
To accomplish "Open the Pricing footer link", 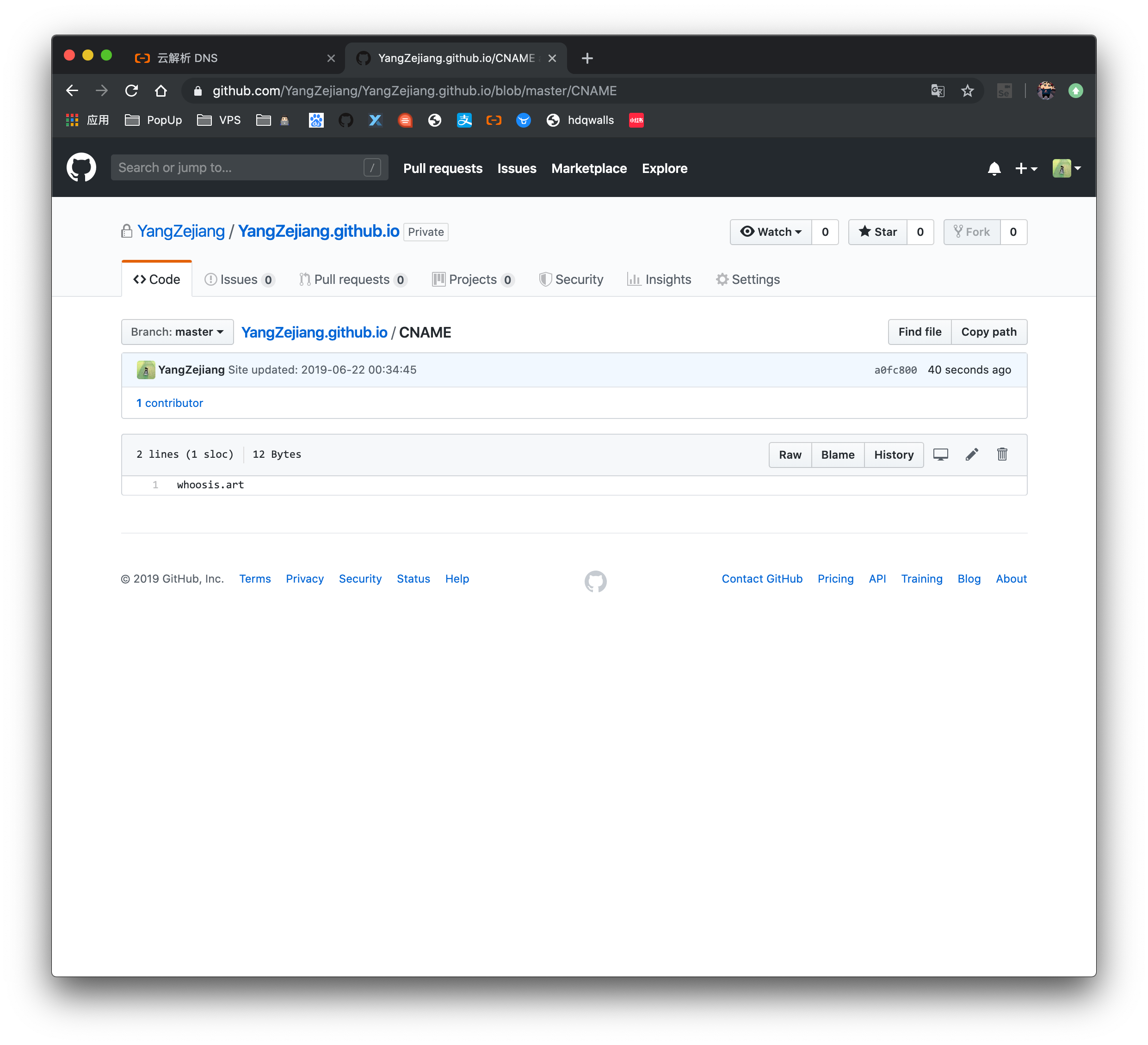I will (x=835, y=579).
